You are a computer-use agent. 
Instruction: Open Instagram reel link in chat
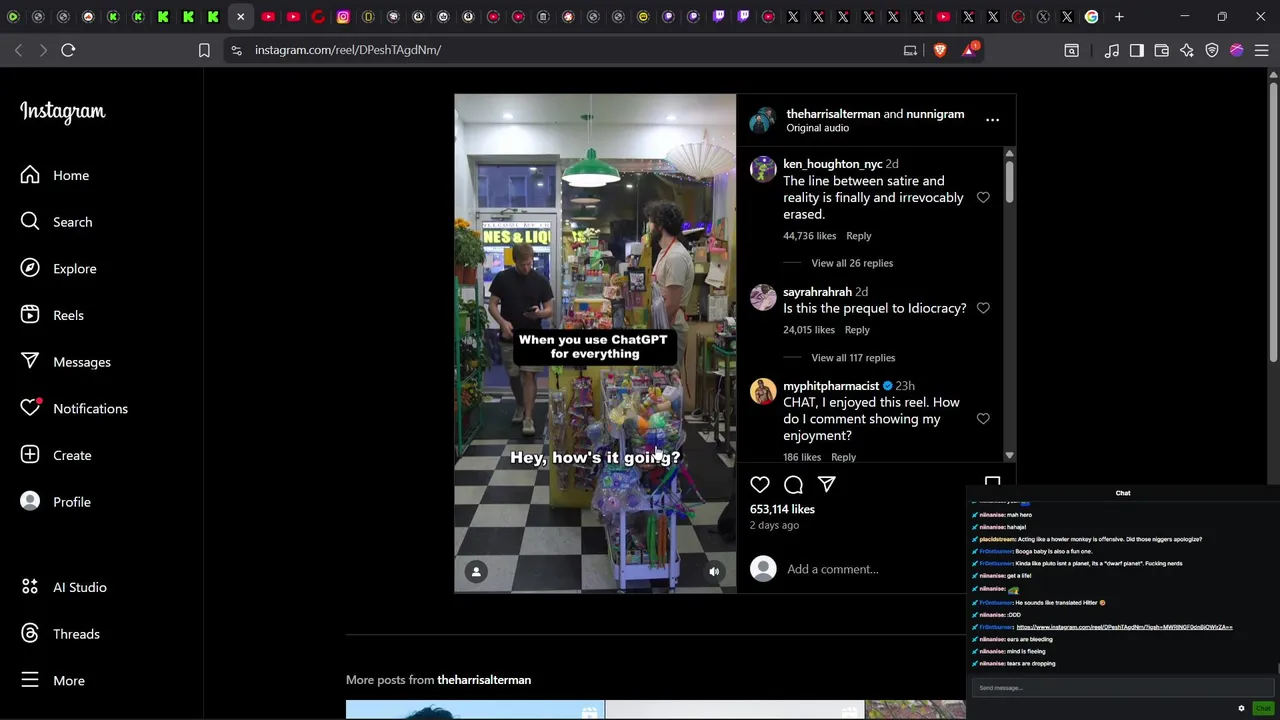click(1124, 627)
